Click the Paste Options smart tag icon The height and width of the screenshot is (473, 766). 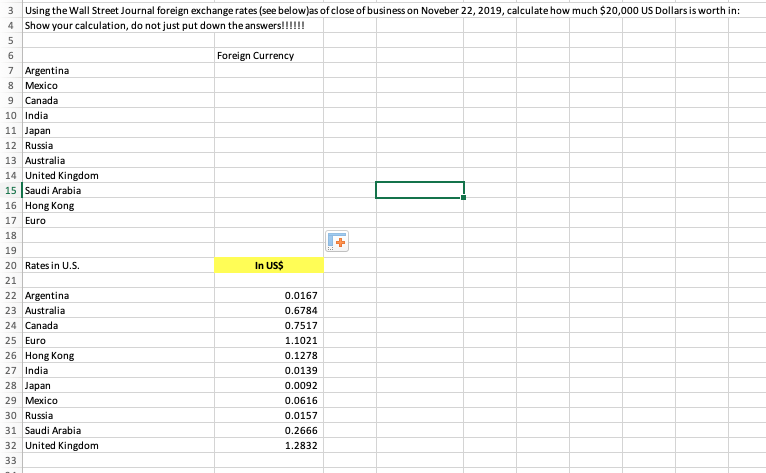337,241
